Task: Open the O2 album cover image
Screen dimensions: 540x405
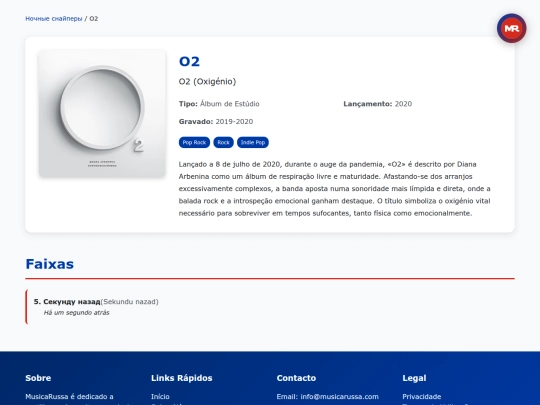Action: pos(102,113)
